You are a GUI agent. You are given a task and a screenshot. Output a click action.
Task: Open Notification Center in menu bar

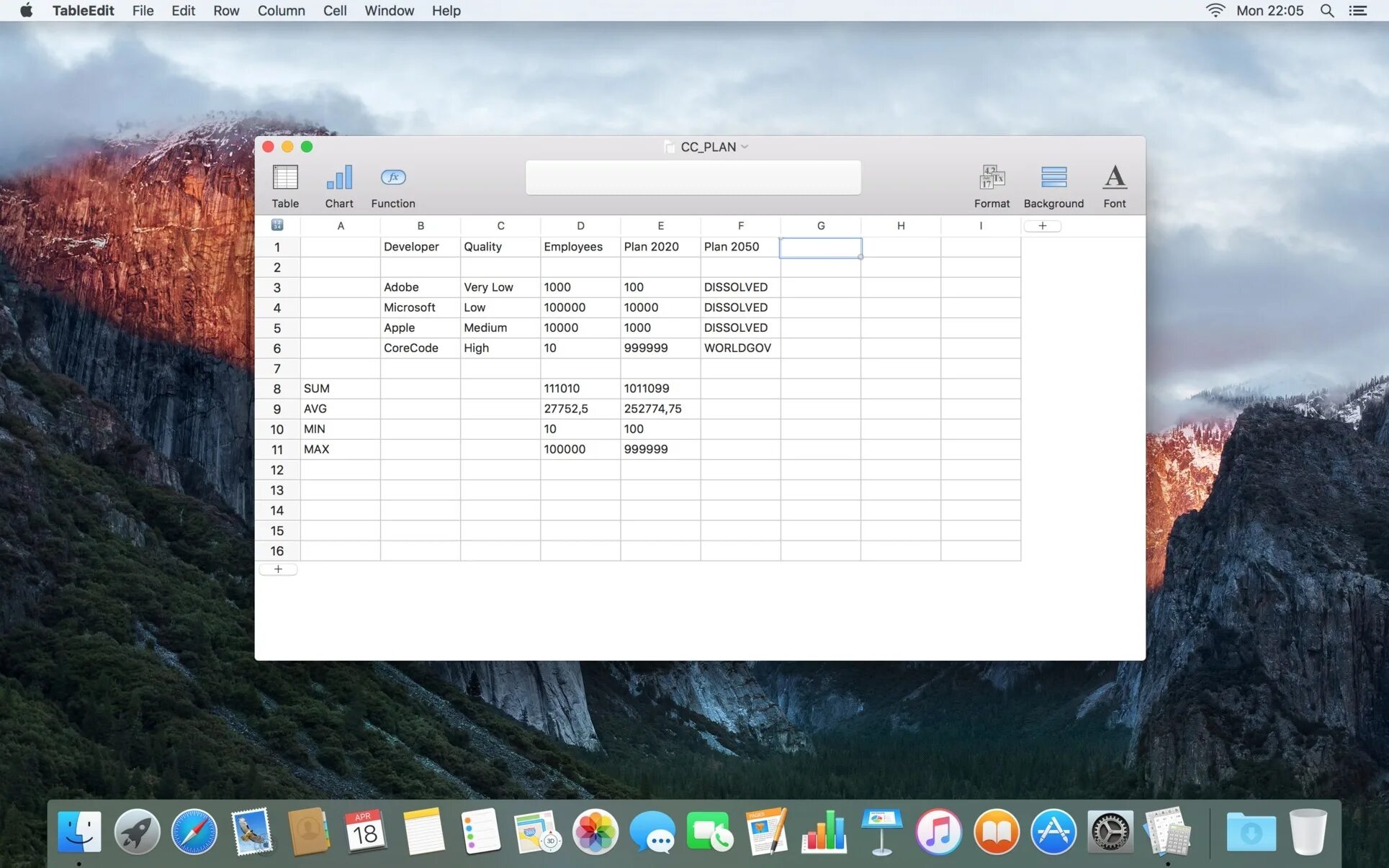pos(1357,11)
